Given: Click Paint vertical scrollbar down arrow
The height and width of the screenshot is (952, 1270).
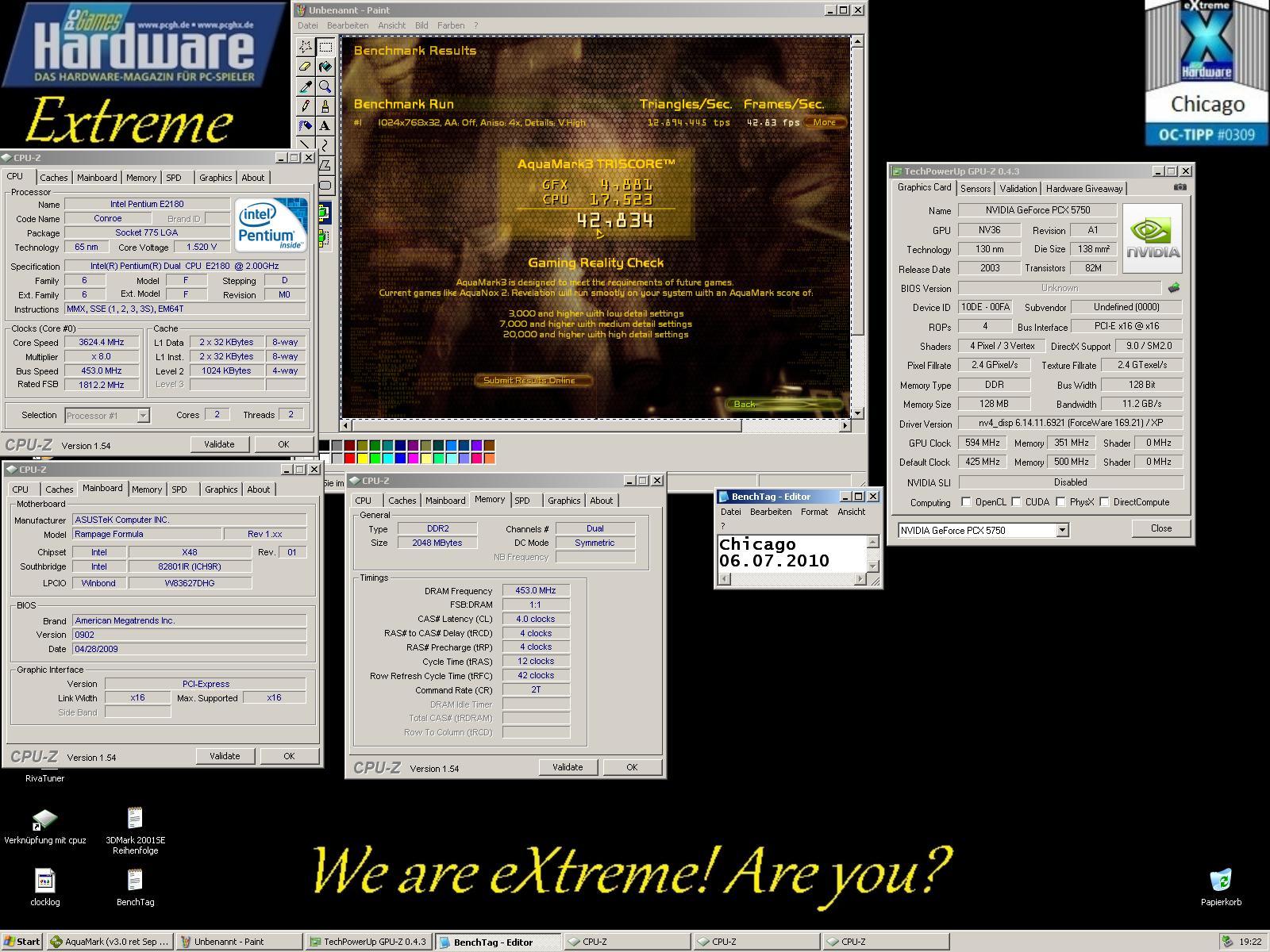Looking at the screenshot, I should pos(857,413).
